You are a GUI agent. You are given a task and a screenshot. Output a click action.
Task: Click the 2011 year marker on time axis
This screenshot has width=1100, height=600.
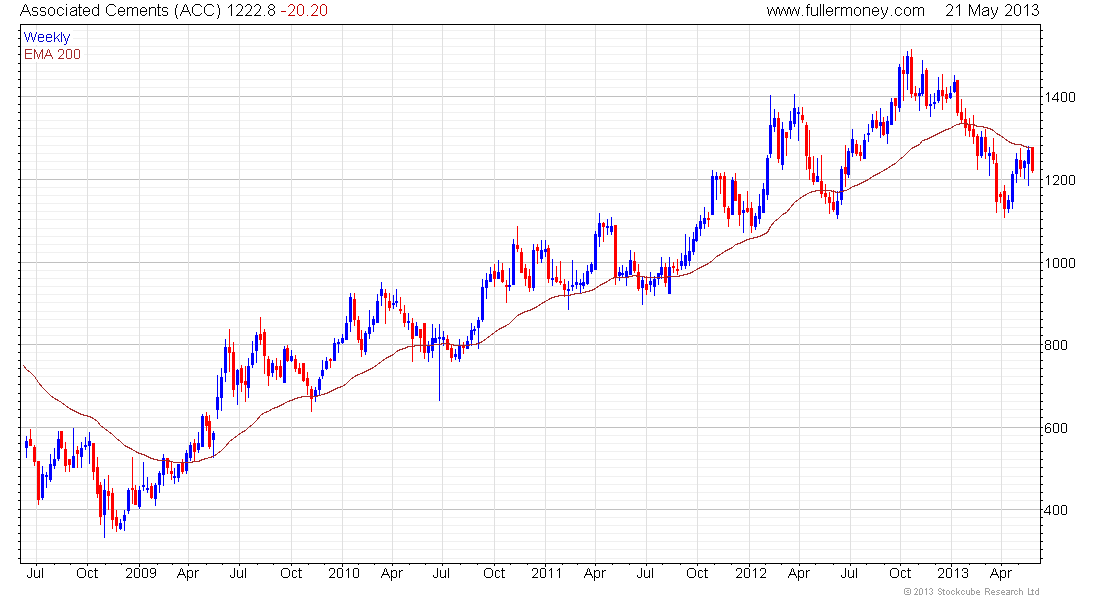click(546, 573)
